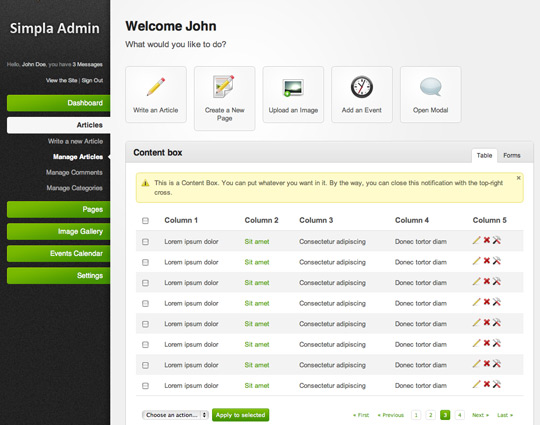
Task: Expand the Pages sidebar menu
Action: point(59,209)
